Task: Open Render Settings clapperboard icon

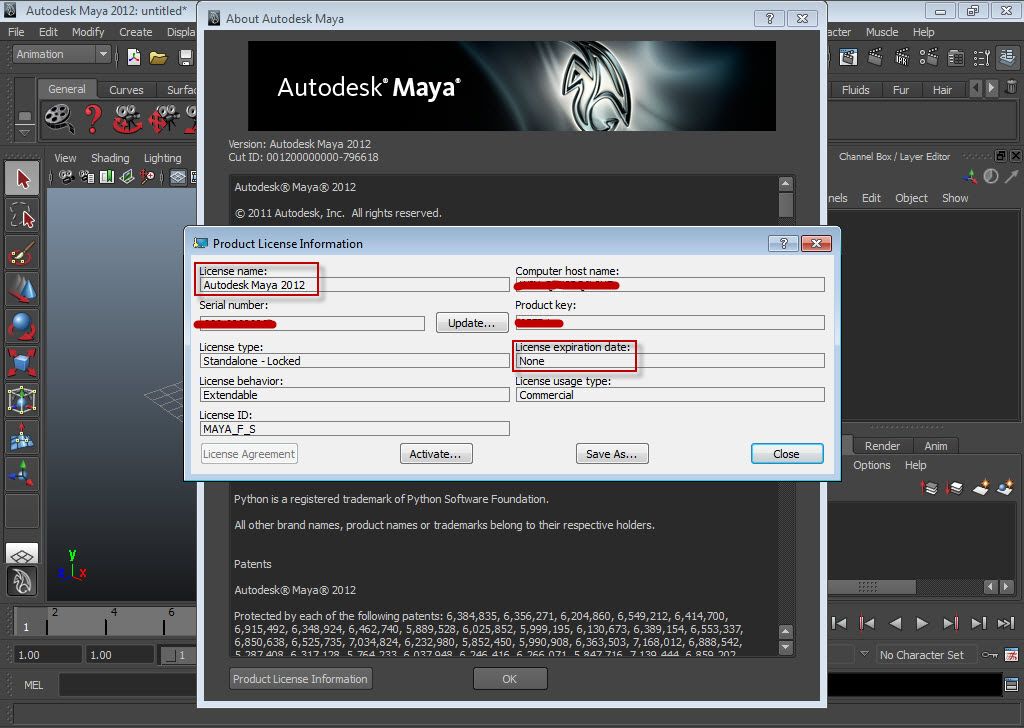Action: (x=929, y=57)
